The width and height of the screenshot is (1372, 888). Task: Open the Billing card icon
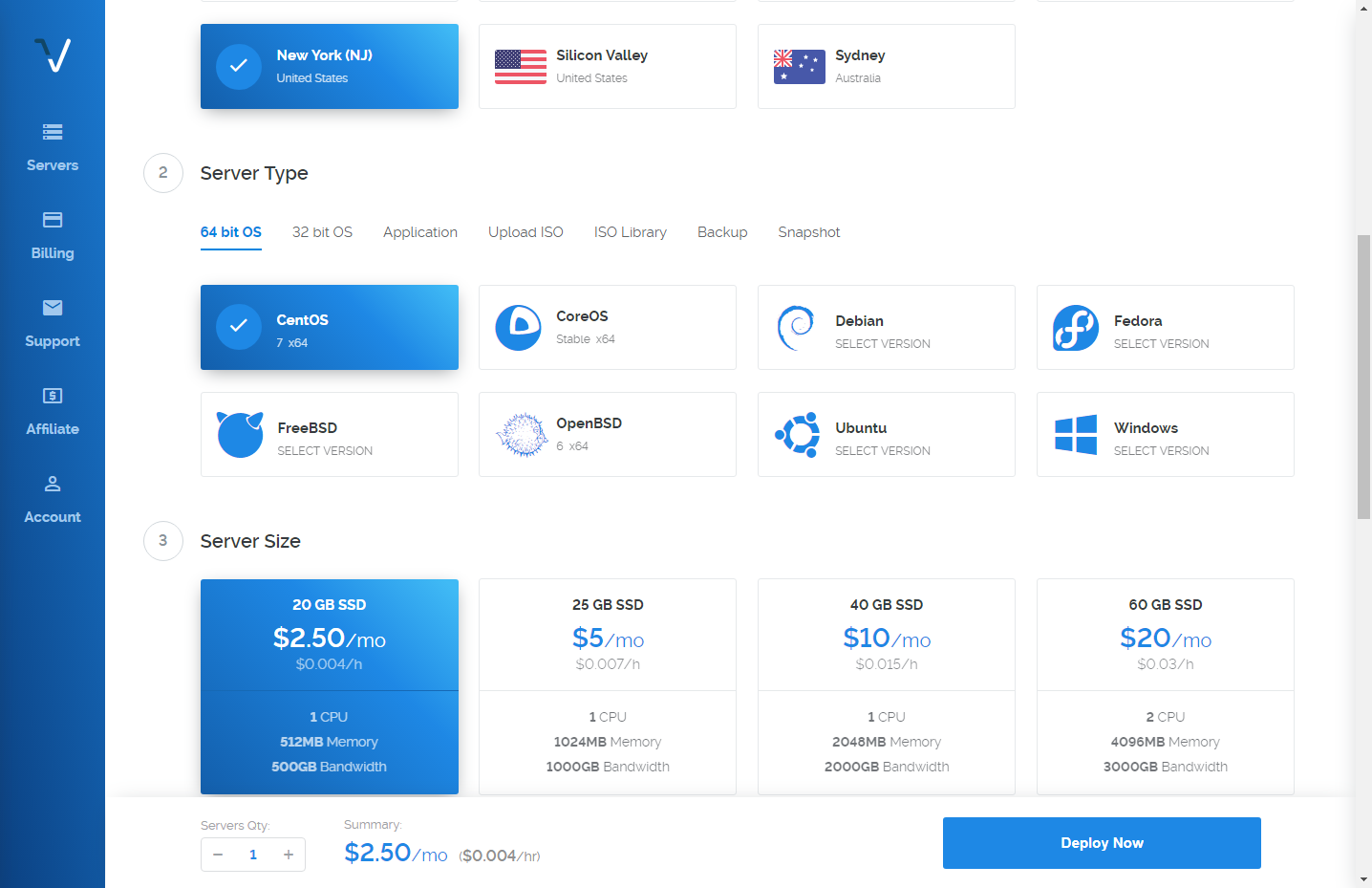[53, 220]
